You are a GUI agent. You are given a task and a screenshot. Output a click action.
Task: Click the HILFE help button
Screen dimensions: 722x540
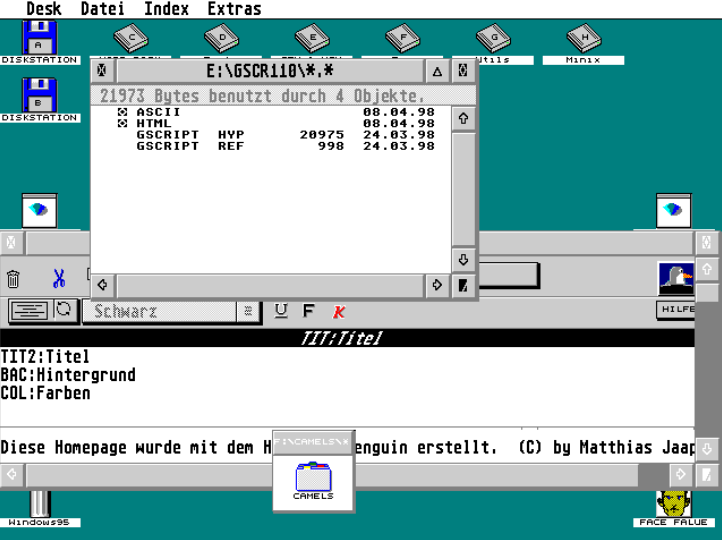coord(676,310)
